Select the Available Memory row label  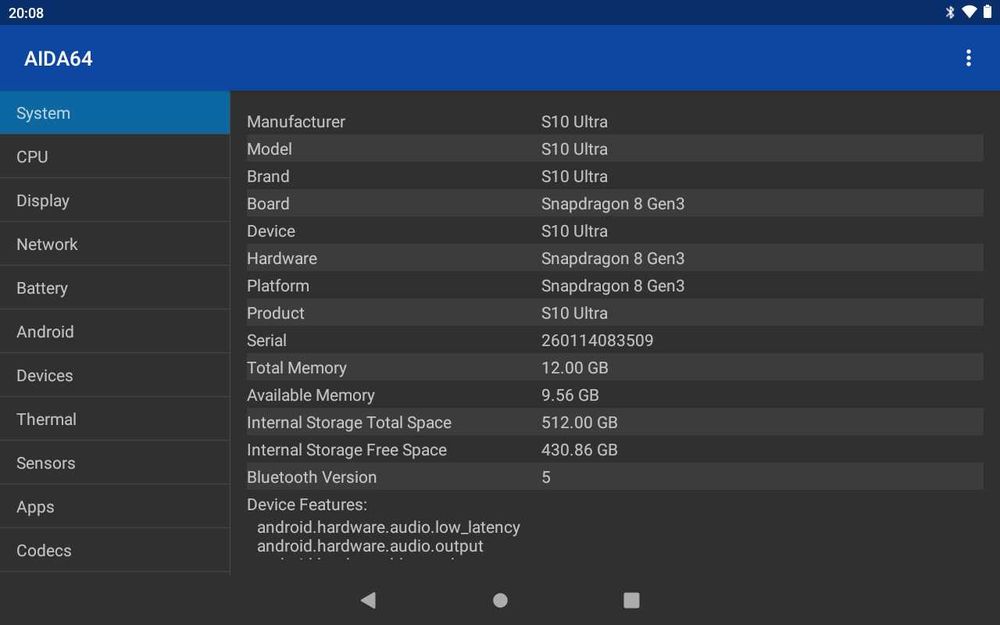click(x=311, y=395)
